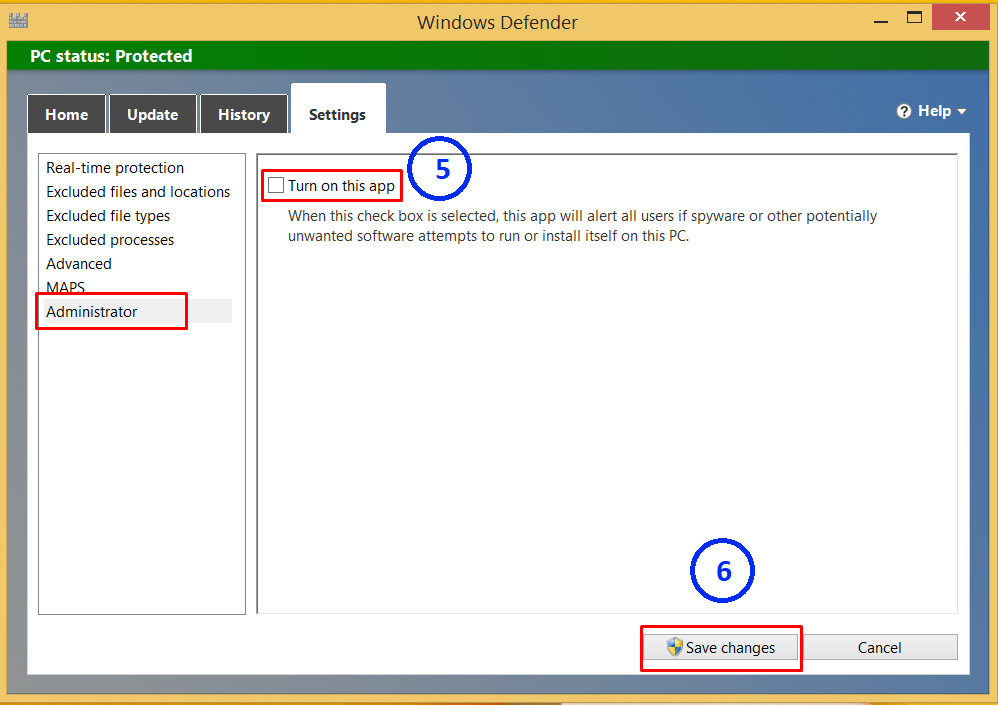Click the Cancel button
This screenshot has height=705, width=998.
(879, 648)
